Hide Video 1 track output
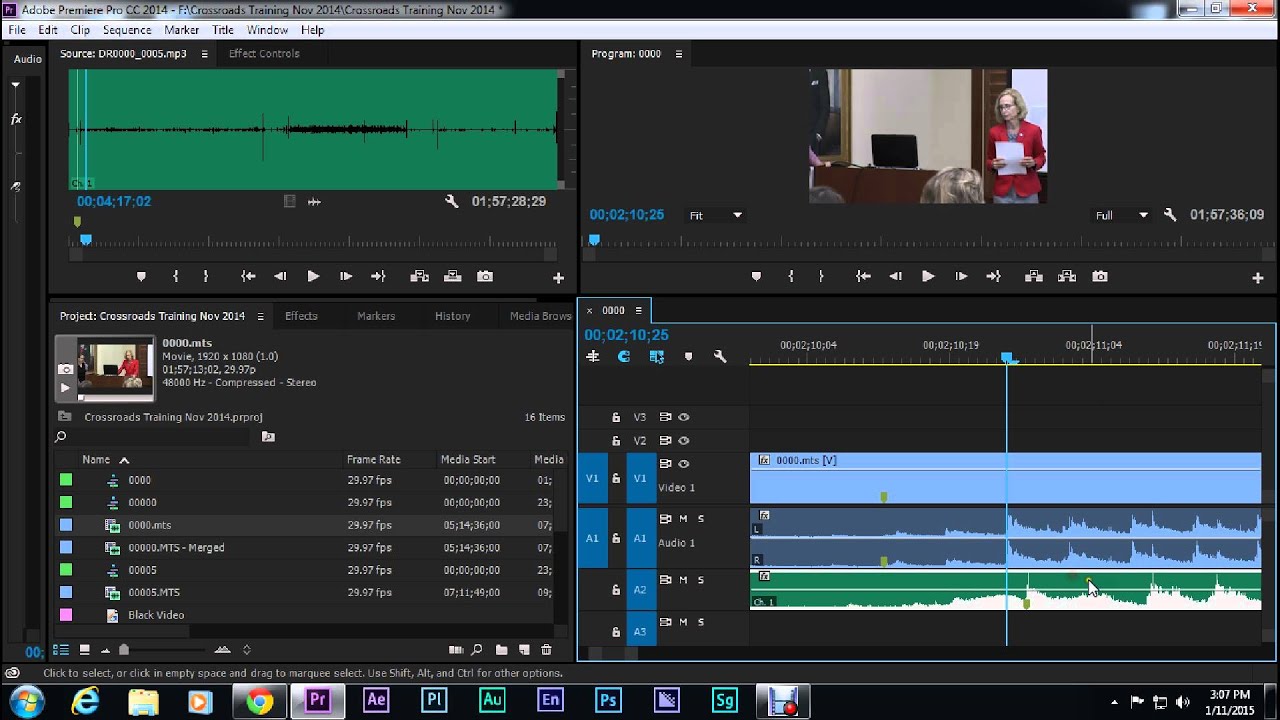Screen dimensions: 1280x720 [x=684, y=464]
